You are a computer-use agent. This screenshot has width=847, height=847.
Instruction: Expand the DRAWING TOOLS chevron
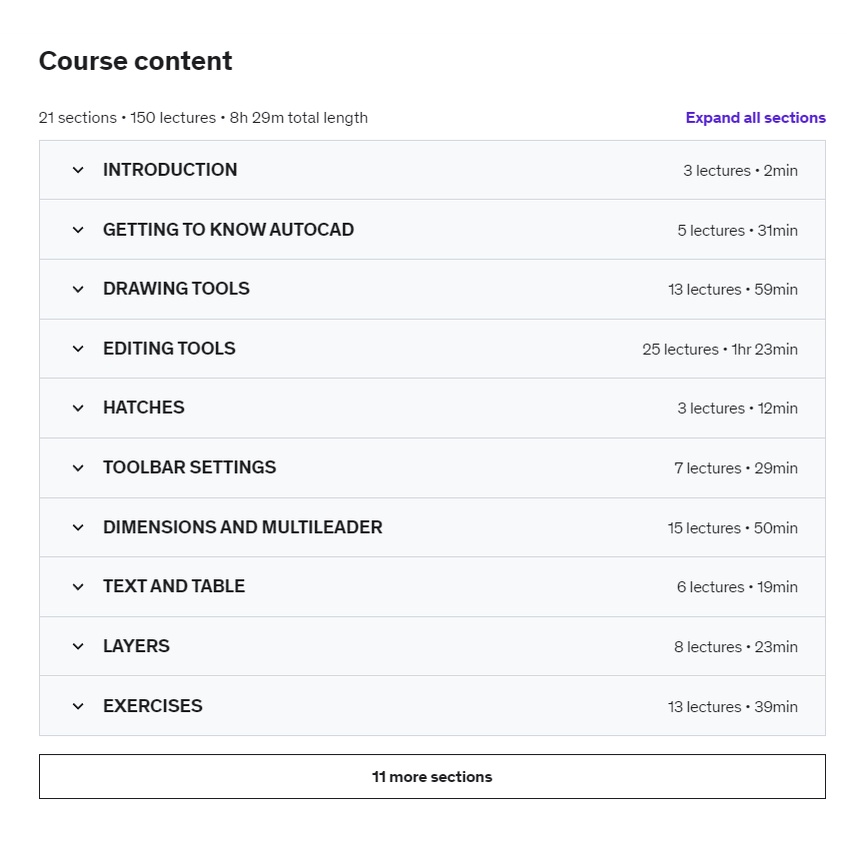(x=78, y=290)
